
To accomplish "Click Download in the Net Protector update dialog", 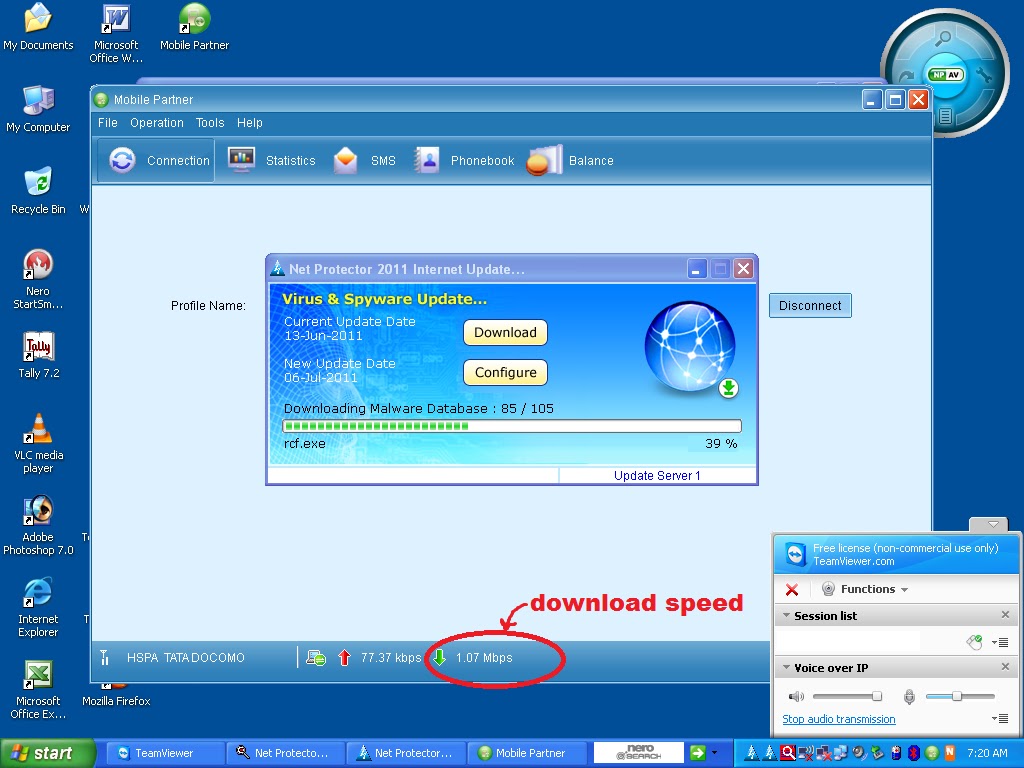I will [505, 332].
